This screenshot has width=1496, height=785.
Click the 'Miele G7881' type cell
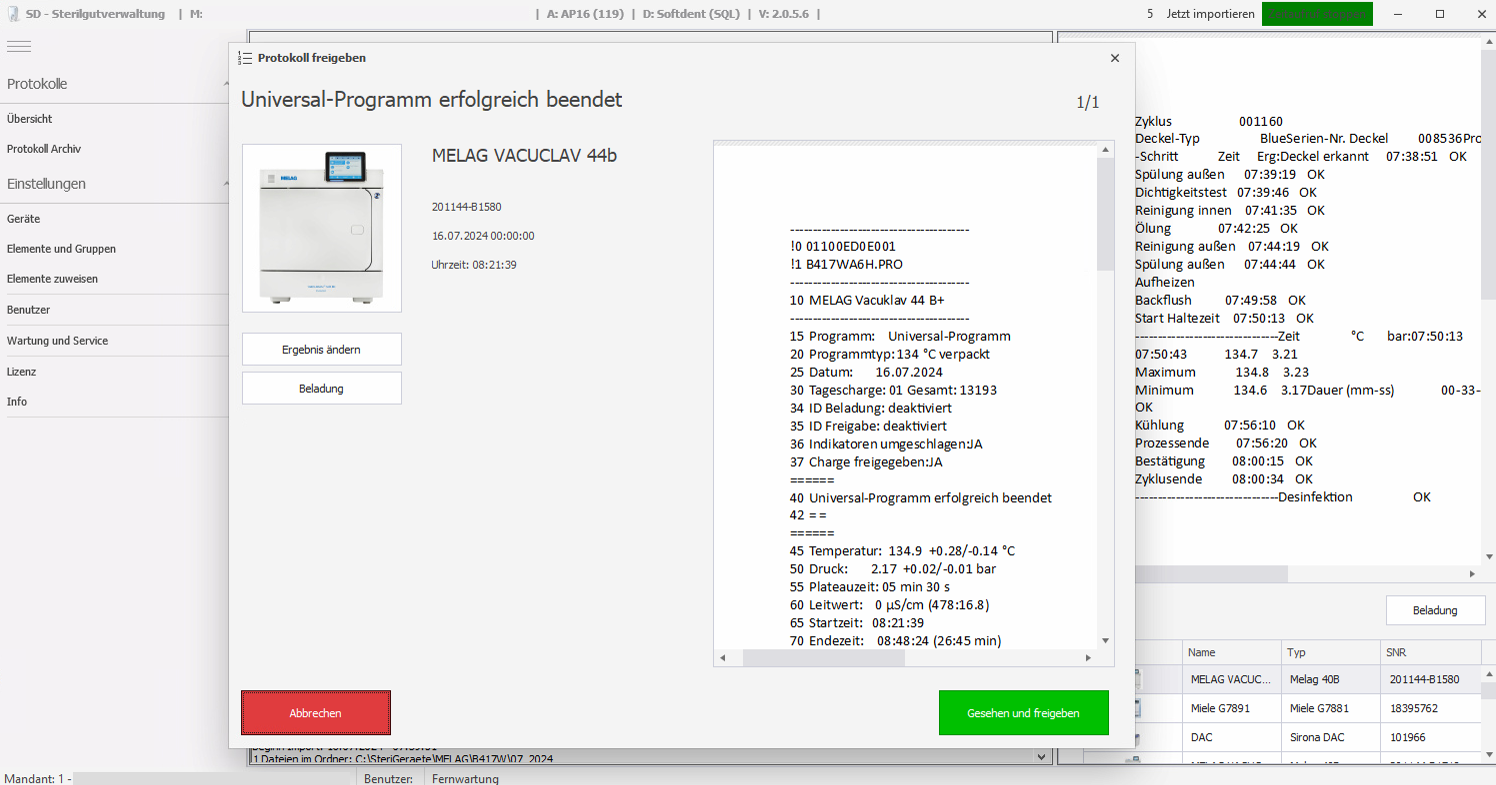coord(1330,708)
